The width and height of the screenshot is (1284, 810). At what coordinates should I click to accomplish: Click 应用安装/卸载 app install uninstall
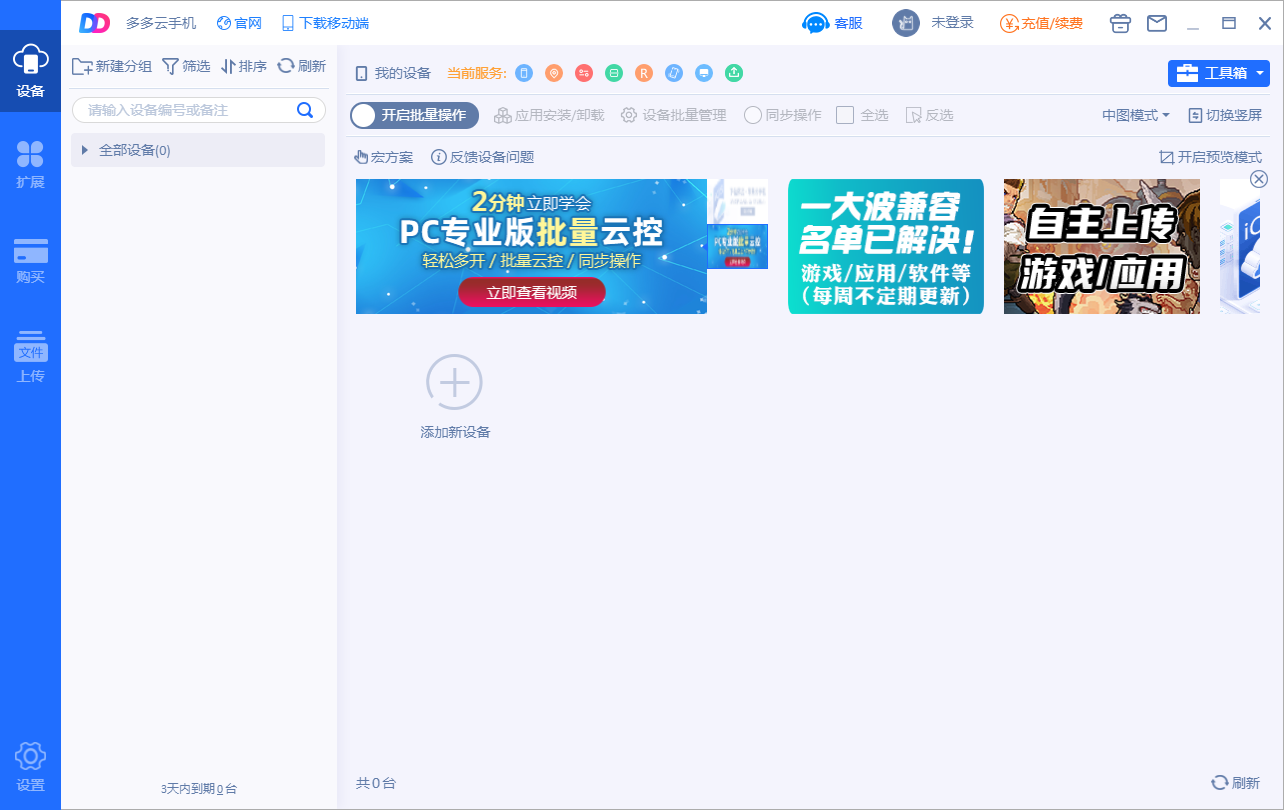(x=549, y=115)
